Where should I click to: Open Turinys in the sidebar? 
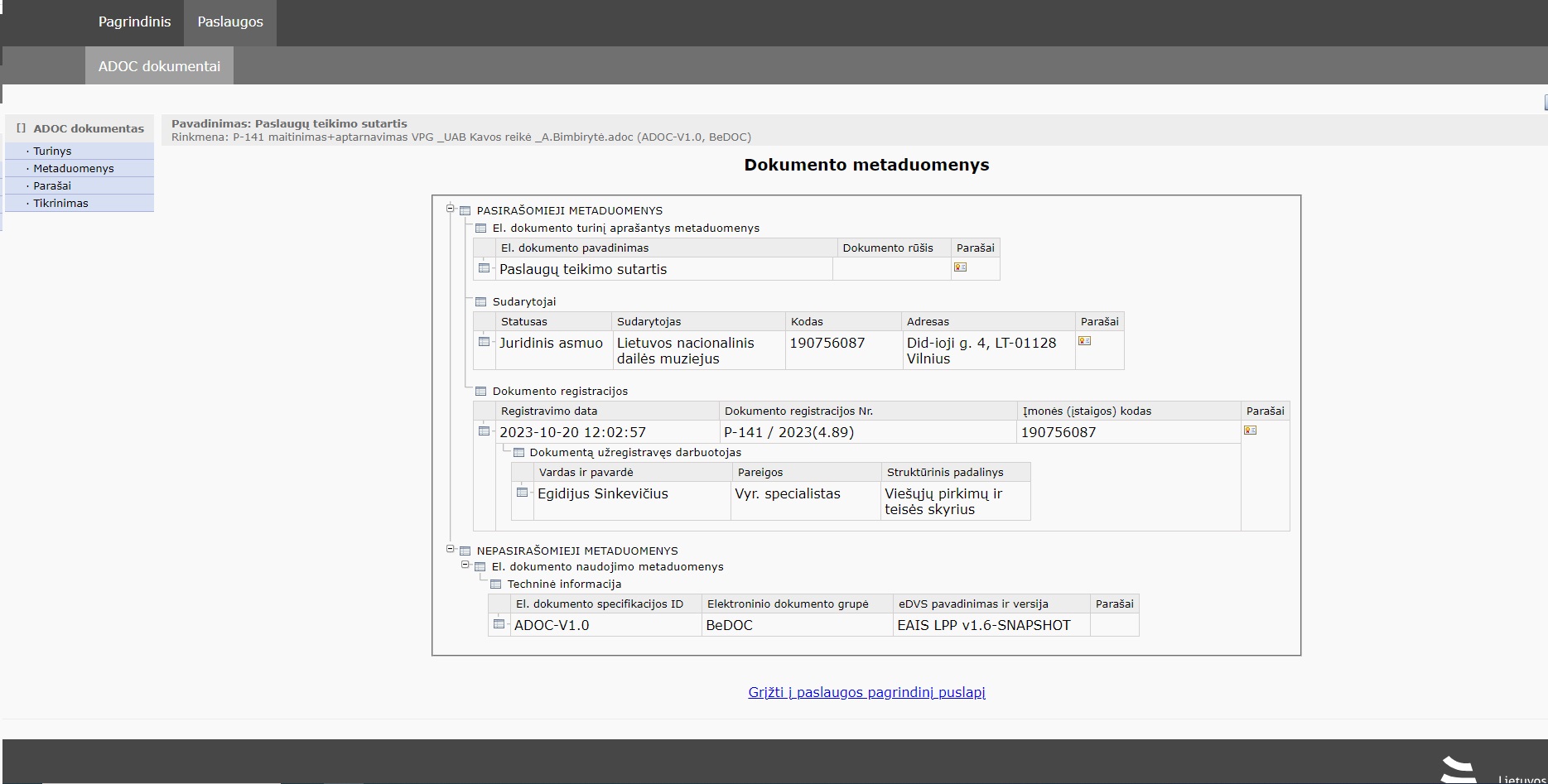[52, 152]
